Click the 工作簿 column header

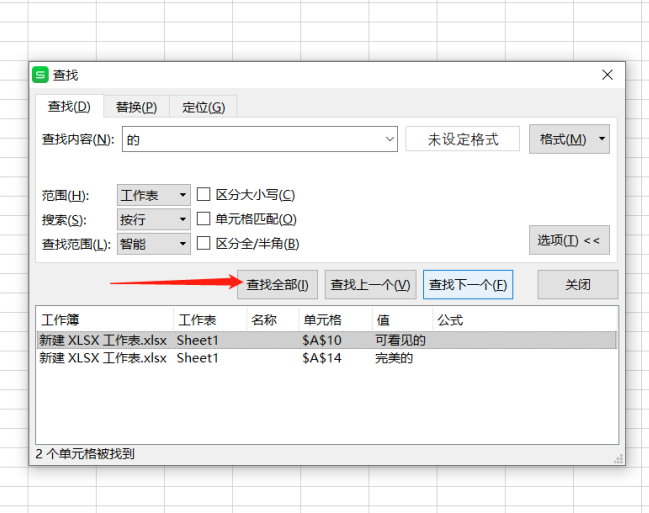[105, 320]
